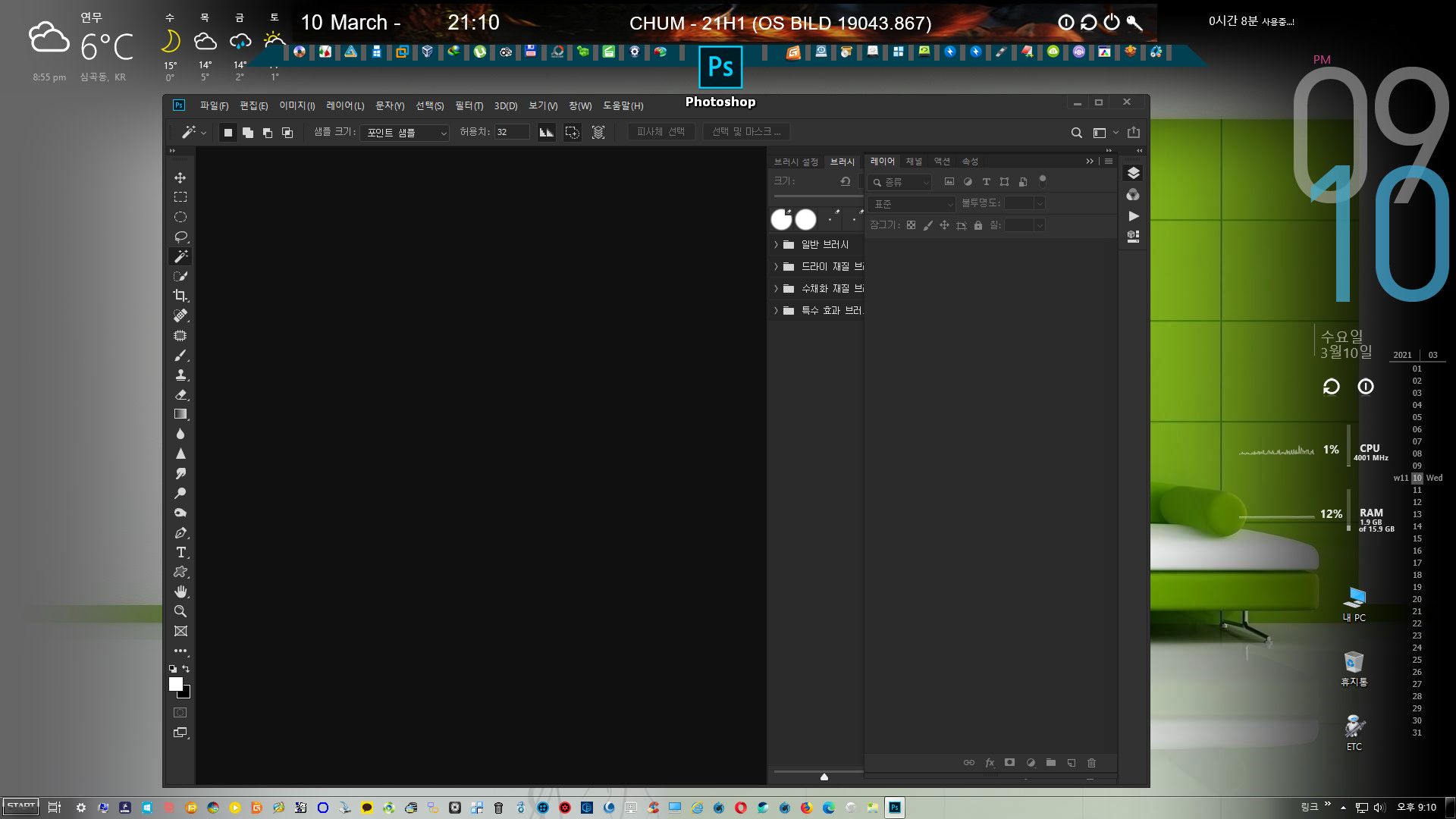Expand the 수채화 재질 brush folder

776,288
